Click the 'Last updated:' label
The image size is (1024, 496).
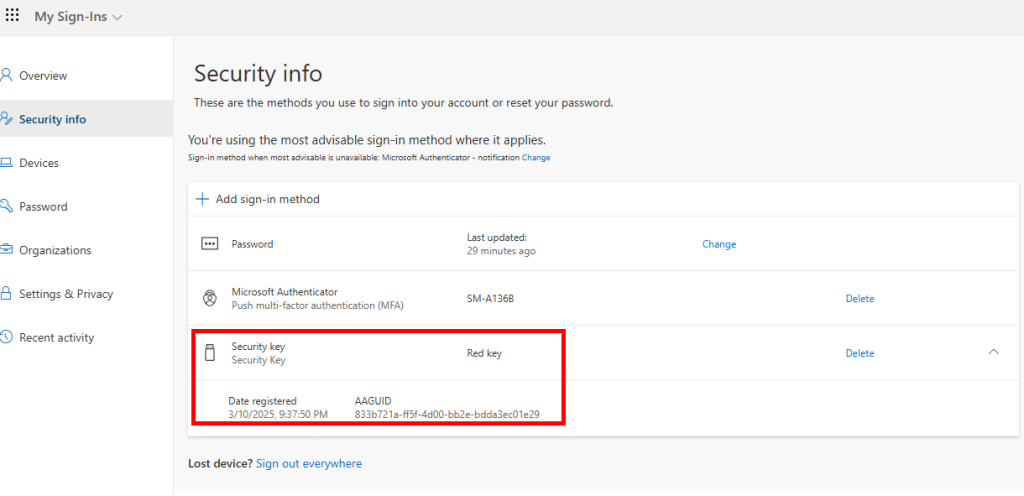pos(497,237)
